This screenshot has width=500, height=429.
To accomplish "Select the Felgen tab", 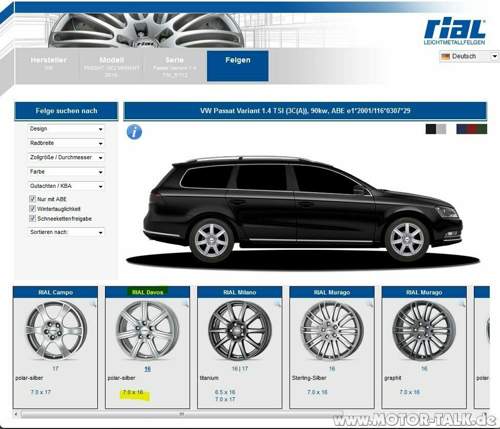I will [238, 66].
